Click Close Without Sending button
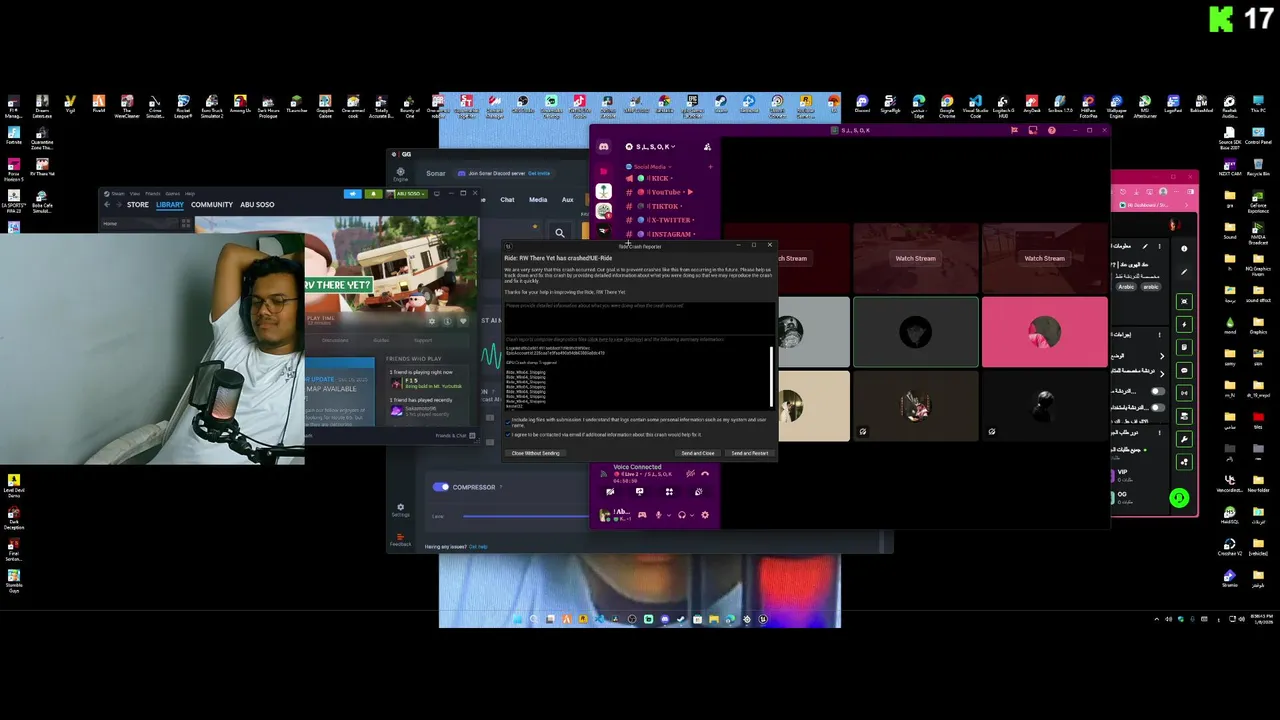 [536, 453]
